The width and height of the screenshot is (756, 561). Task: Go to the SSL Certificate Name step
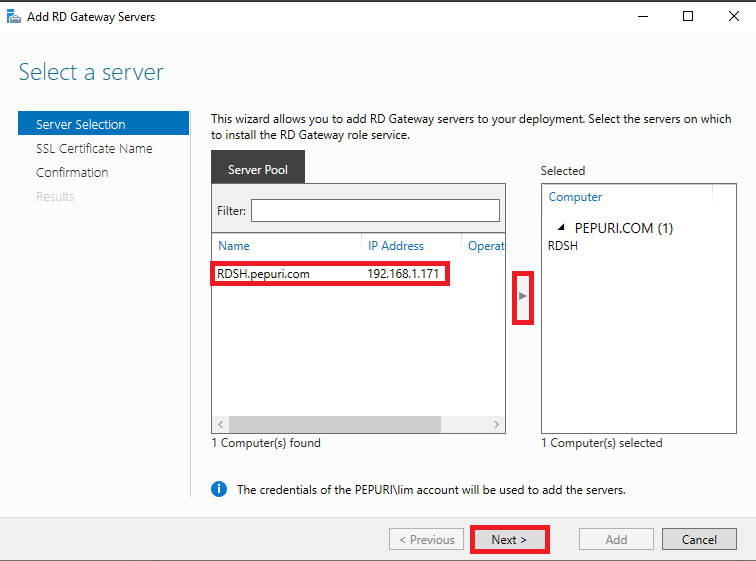tap(94, 148)
